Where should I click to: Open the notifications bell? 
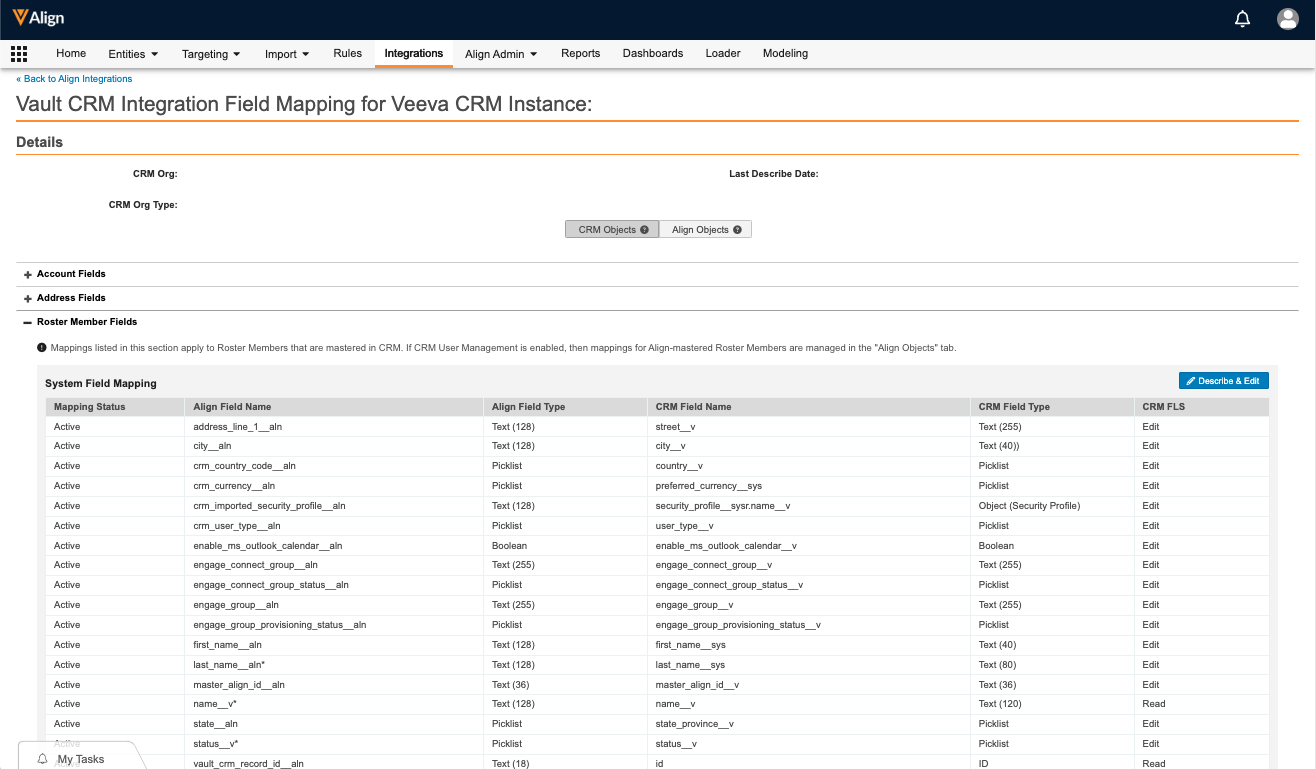tap(1243, 19)
